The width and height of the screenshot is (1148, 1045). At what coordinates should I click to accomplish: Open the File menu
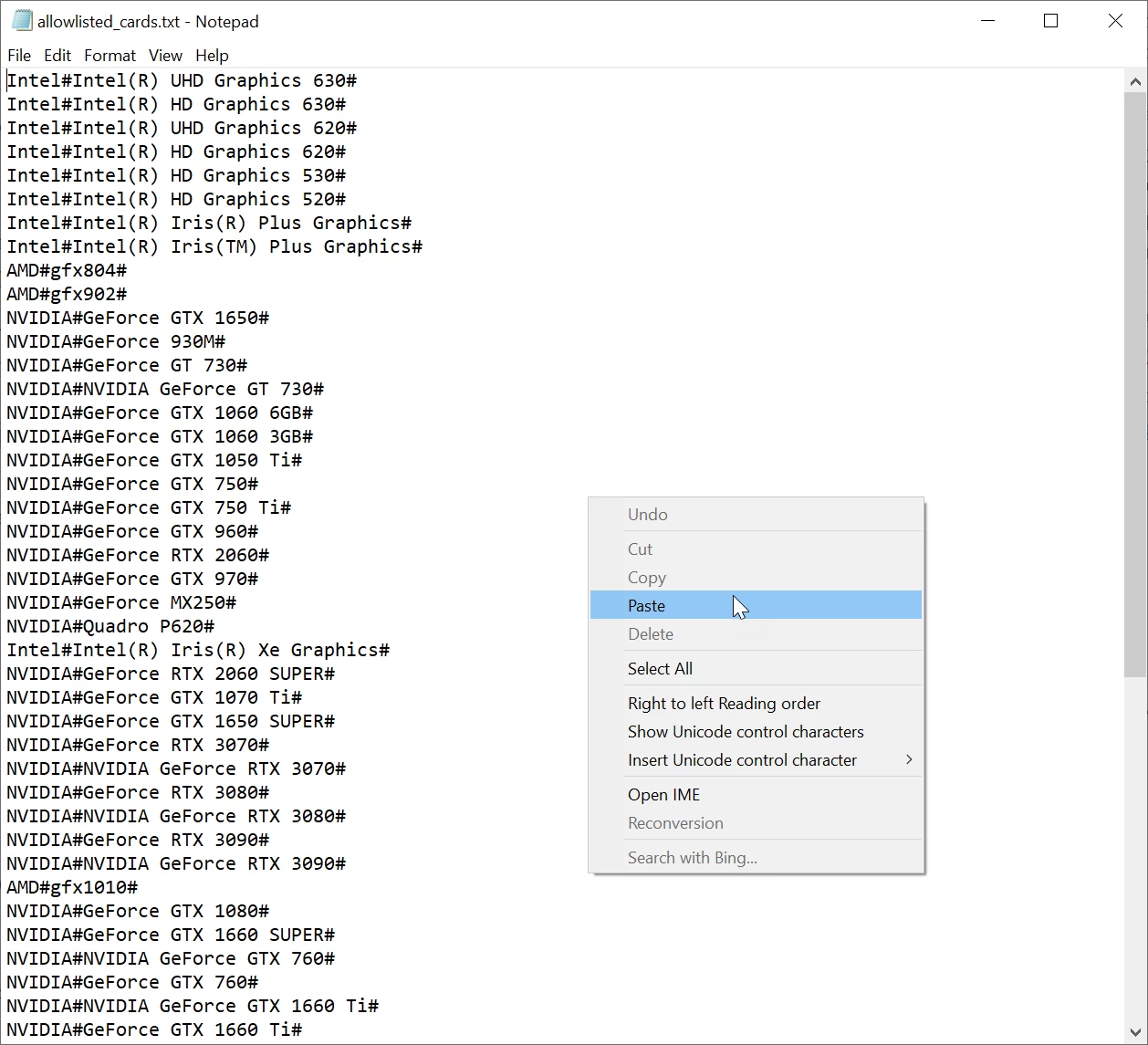click(x=19, y=56)
